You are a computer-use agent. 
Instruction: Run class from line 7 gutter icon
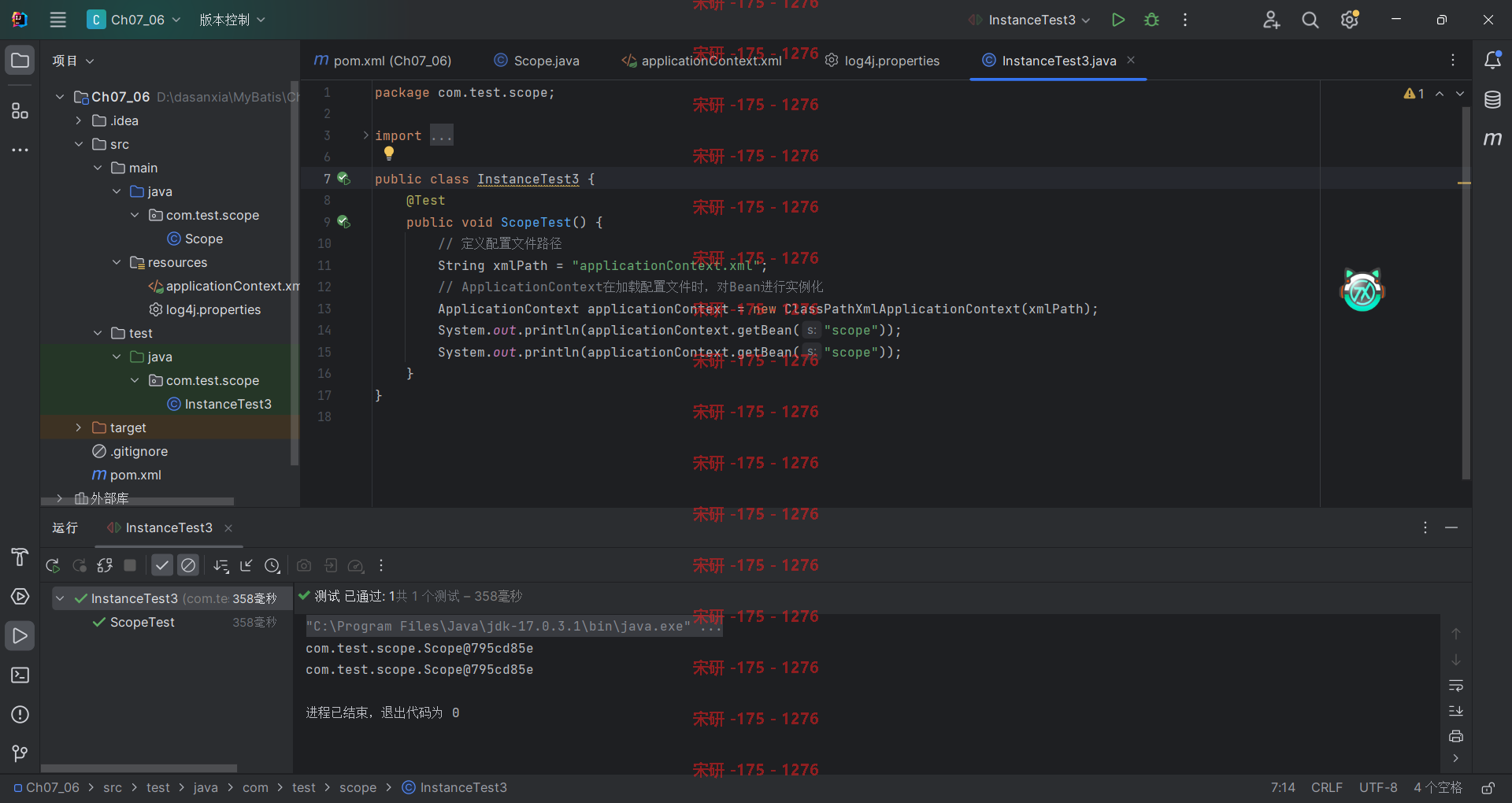pyautogui.click(x=343, y=179)
